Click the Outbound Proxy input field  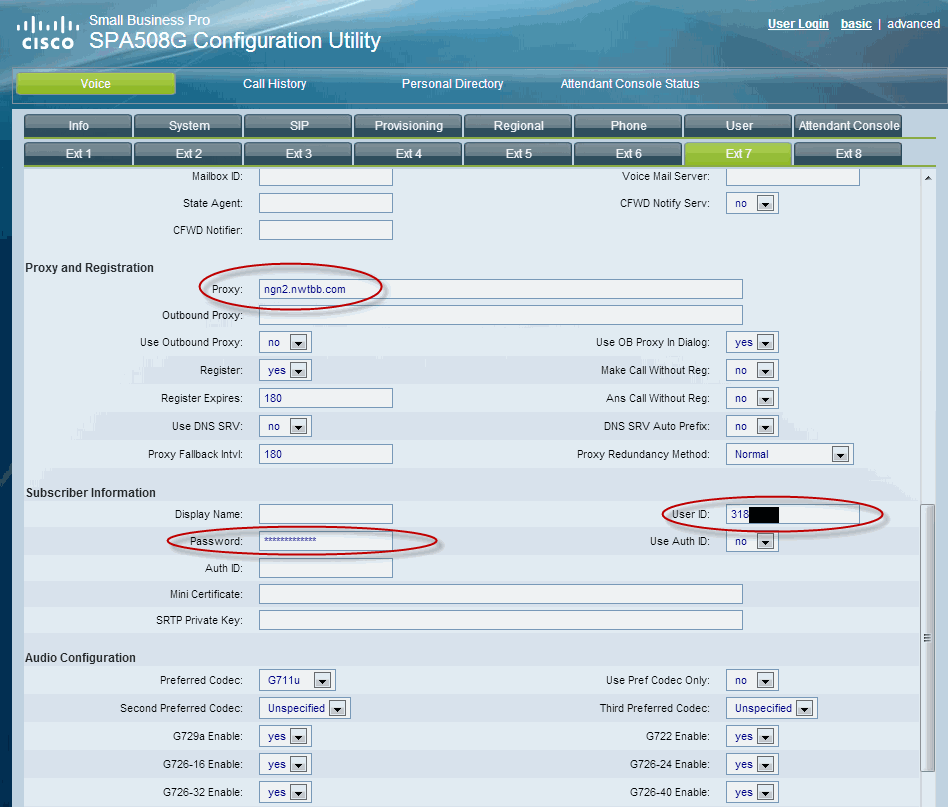tap(501, 315)
